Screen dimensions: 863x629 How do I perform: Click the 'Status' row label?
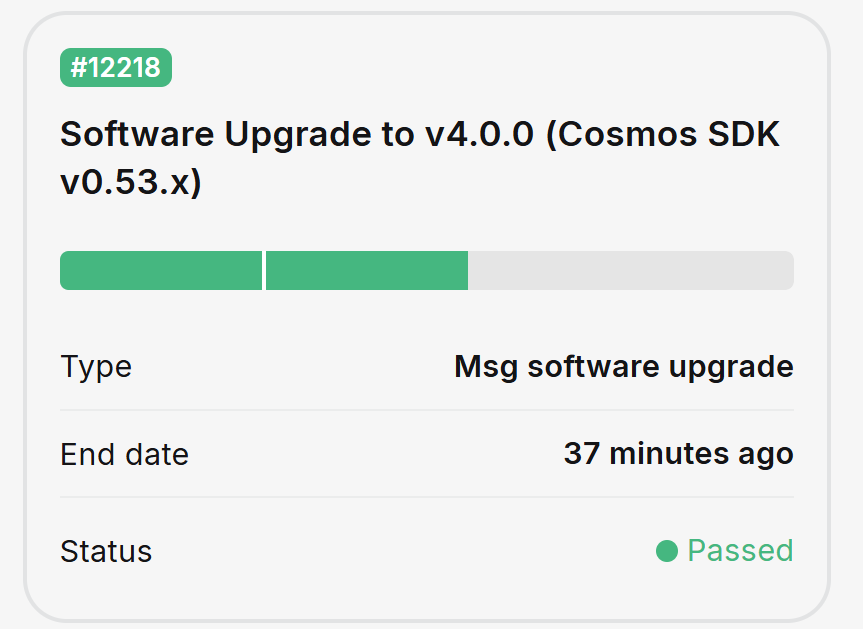point(106,551)
